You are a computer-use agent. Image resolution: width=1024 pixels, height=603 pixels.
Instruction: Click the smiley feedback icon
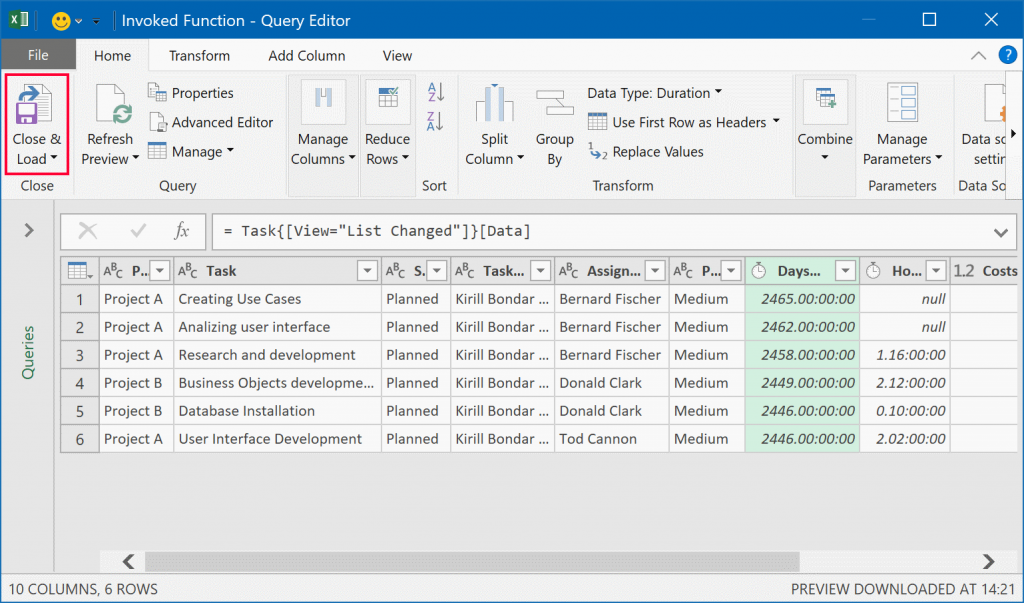tap(61, 21)
